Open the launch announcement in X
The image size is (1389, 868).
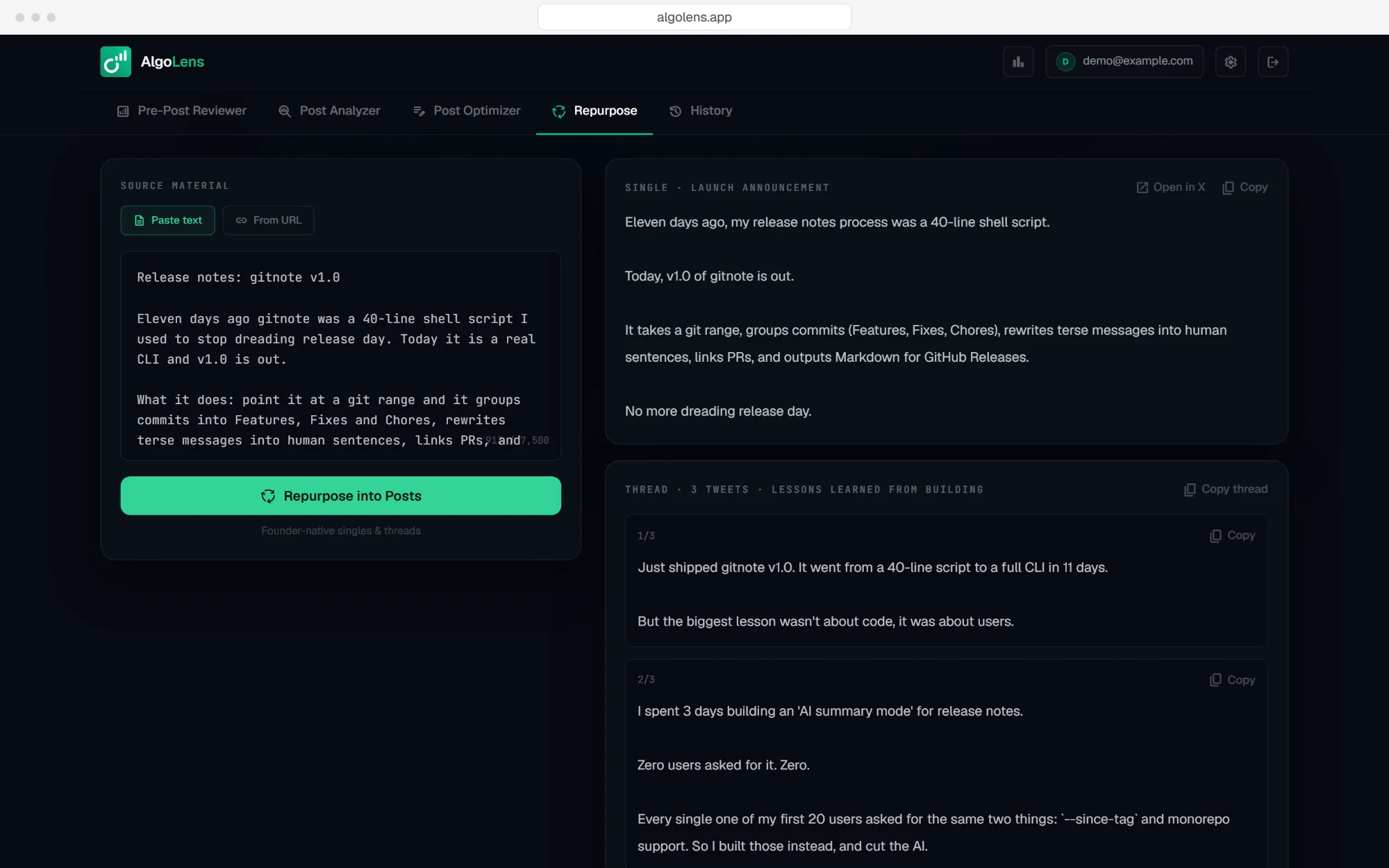tap(1171, 187)
